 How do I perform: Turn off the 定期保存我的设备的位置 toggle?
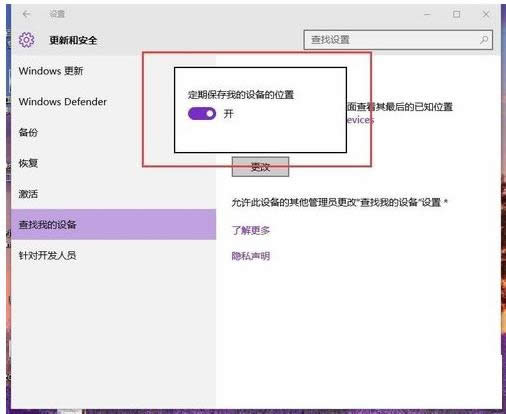click(x=202, y=114)
